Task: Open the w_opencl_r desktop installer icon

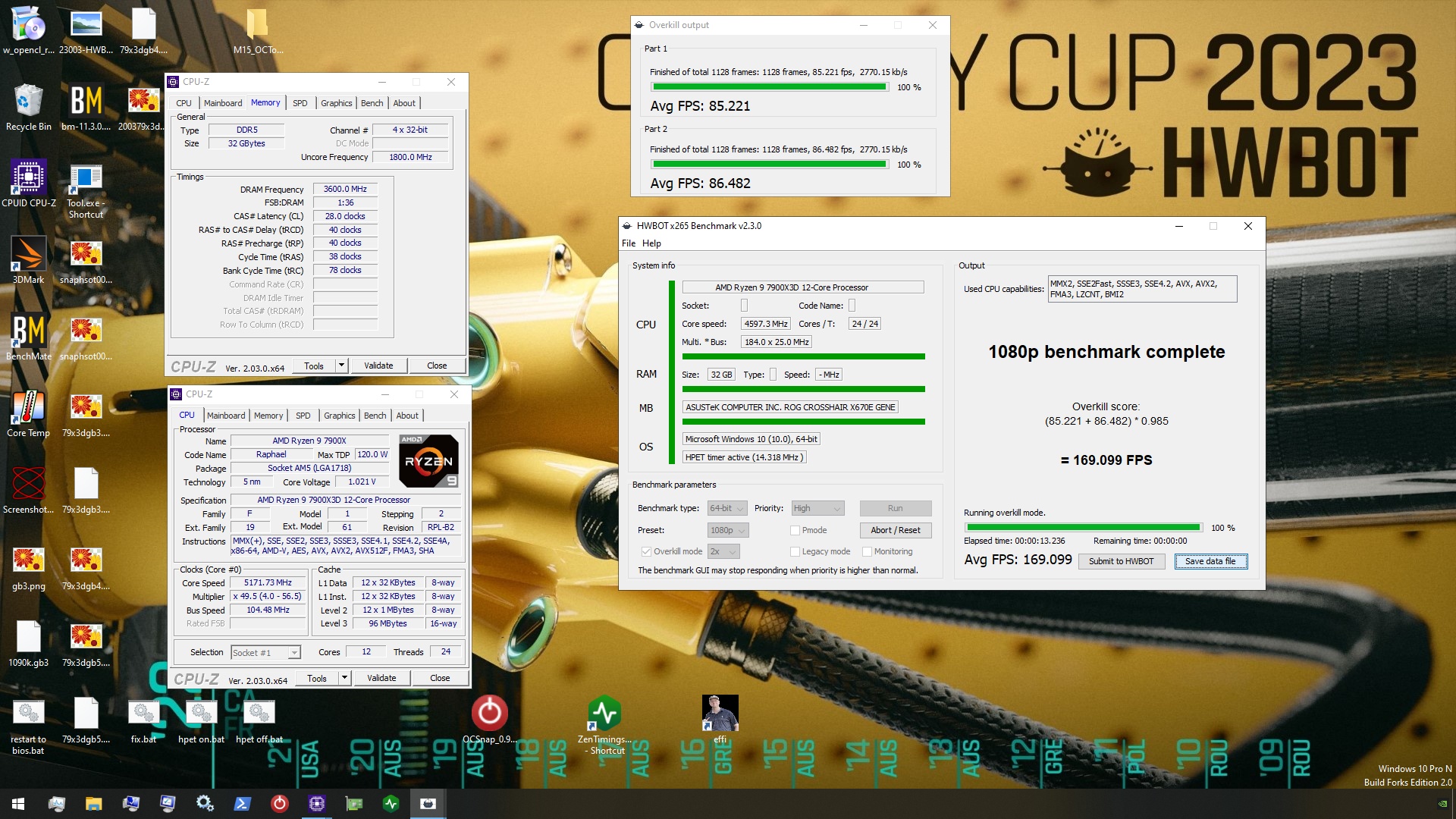Action: pos(29,30)
